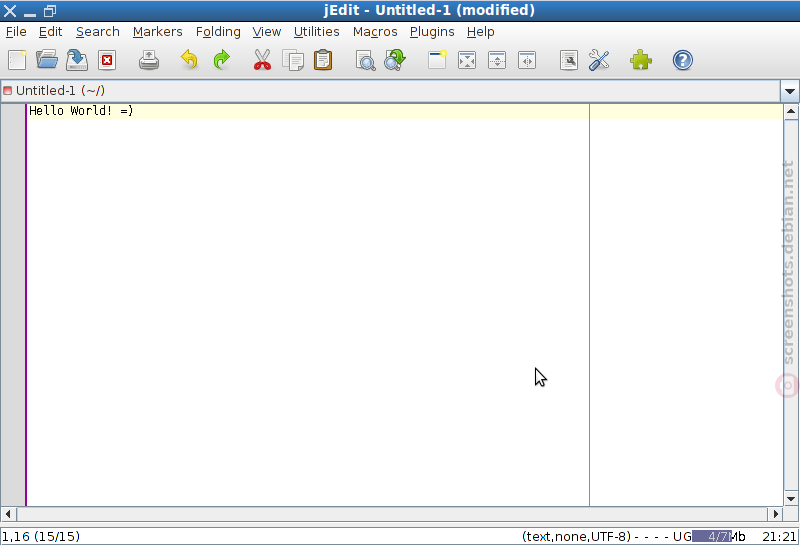The image size is (800, 546).
Task: Save the buffer with the save icon
Action: tap(77, 60)
